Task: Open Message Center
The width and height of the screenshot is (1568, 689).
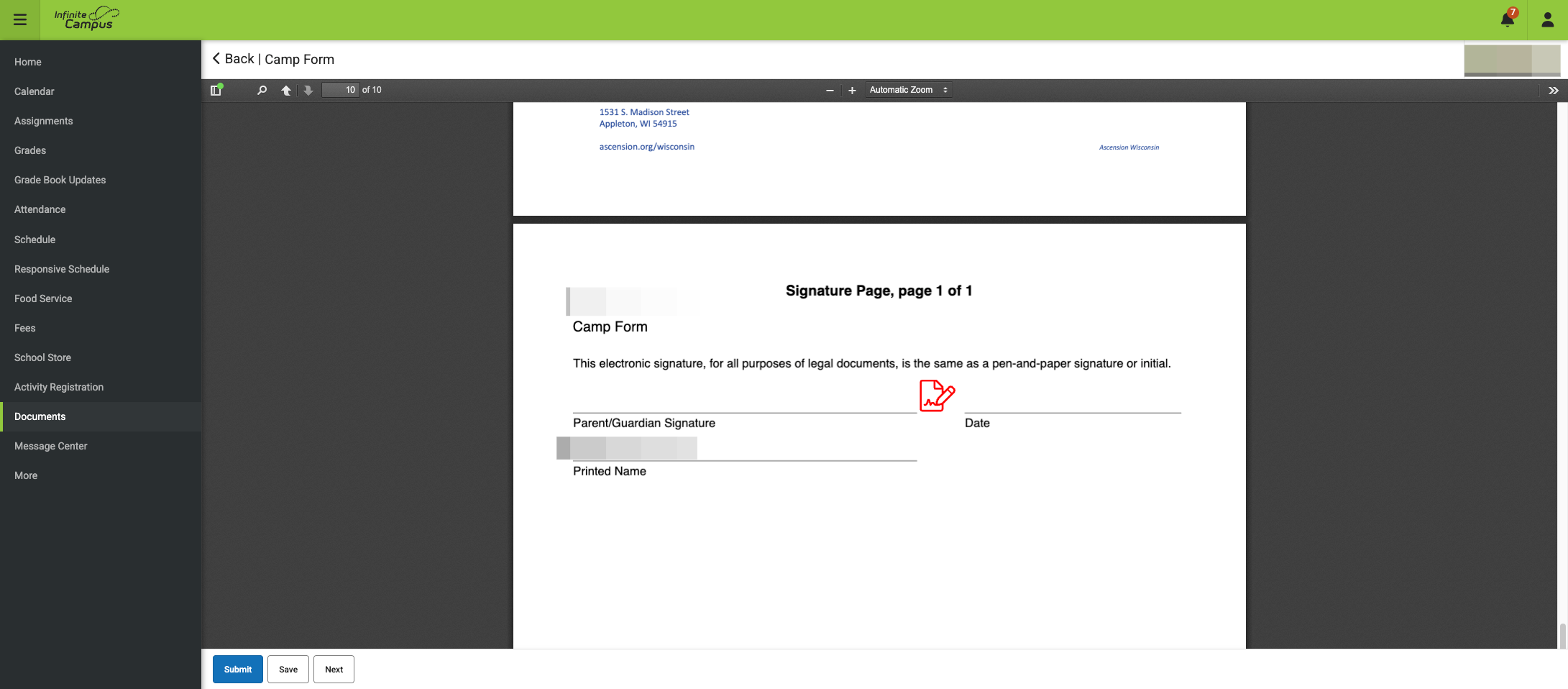Action: pyautogui.click(x=101, y=446)
